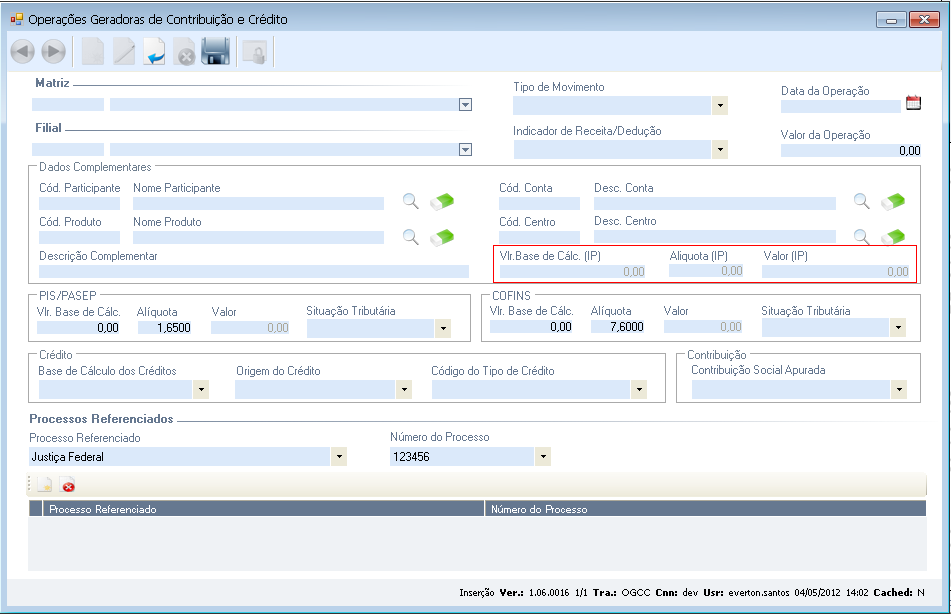
Task: Open the Data da Operação calendar picker
Action: [912, 102]
